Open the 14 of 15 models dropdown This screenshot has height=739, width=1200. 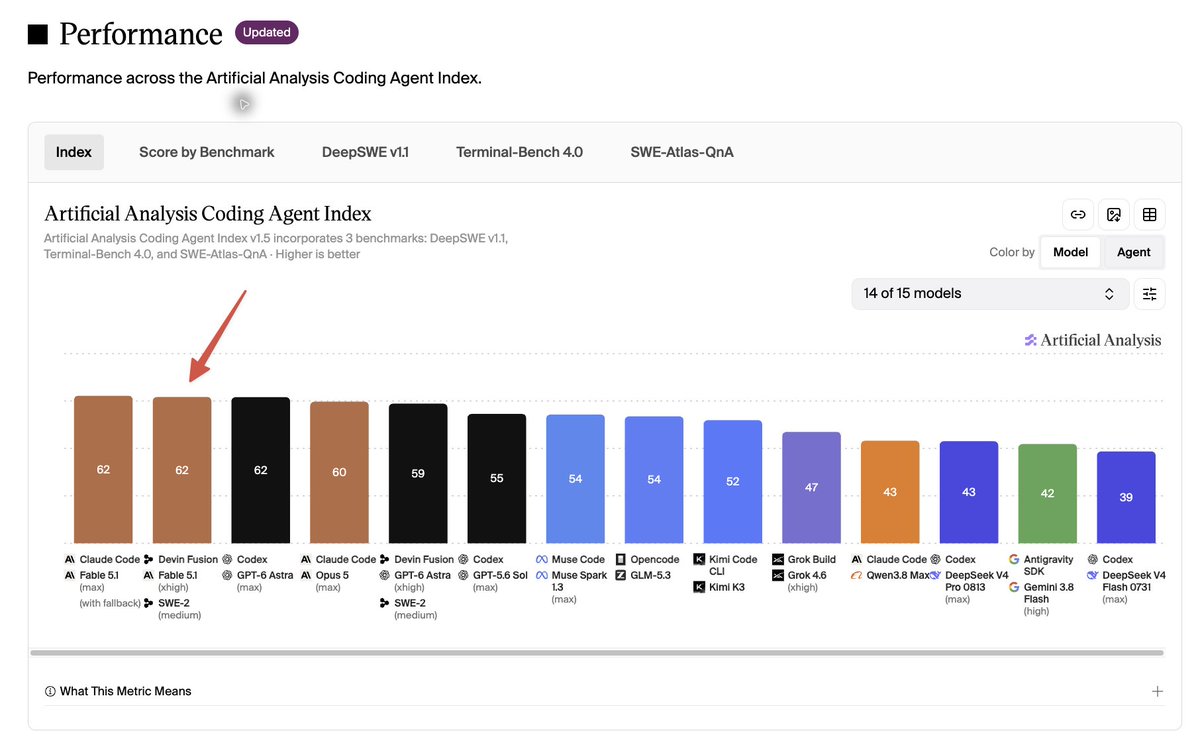pyautogui.click(x=990, y=293)
